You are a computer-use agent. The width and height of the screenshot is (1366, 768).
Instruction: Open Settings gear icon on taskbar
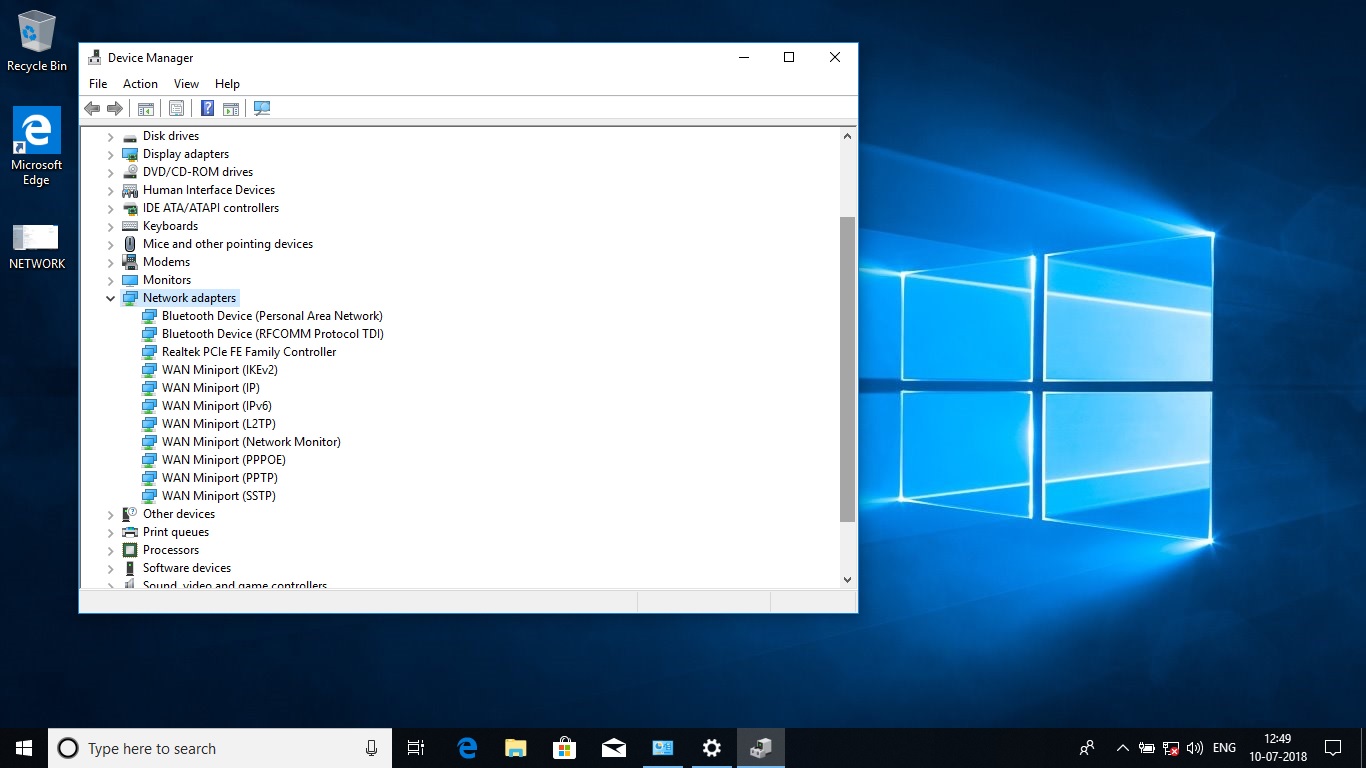712,748
